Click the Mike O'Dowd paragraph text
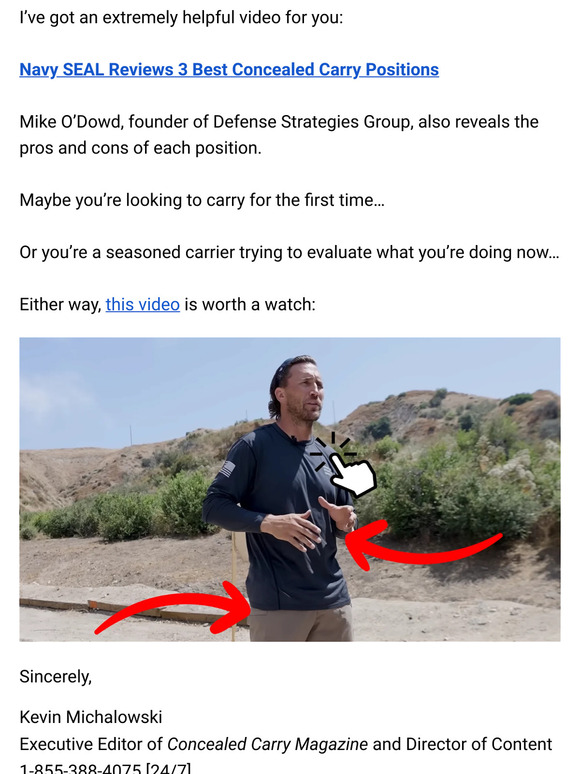The height and width of the screenshot is (774, 580). tap(279, 135)
